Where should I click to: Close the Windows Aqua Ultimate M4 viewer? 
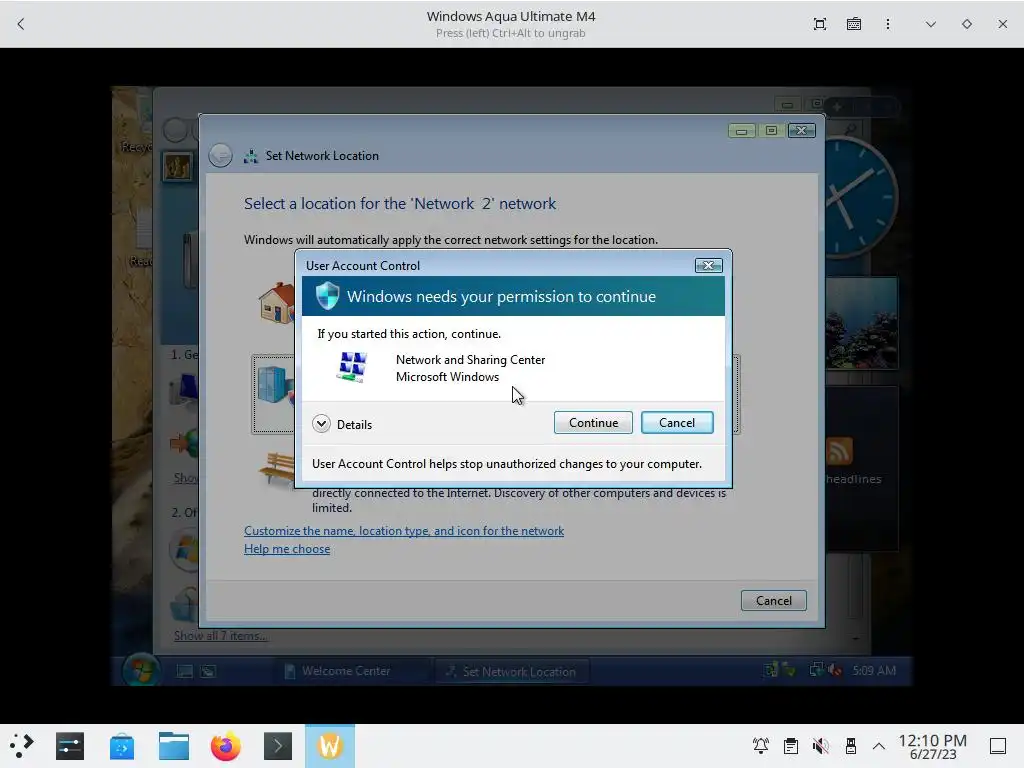(x=1002, y=24)
